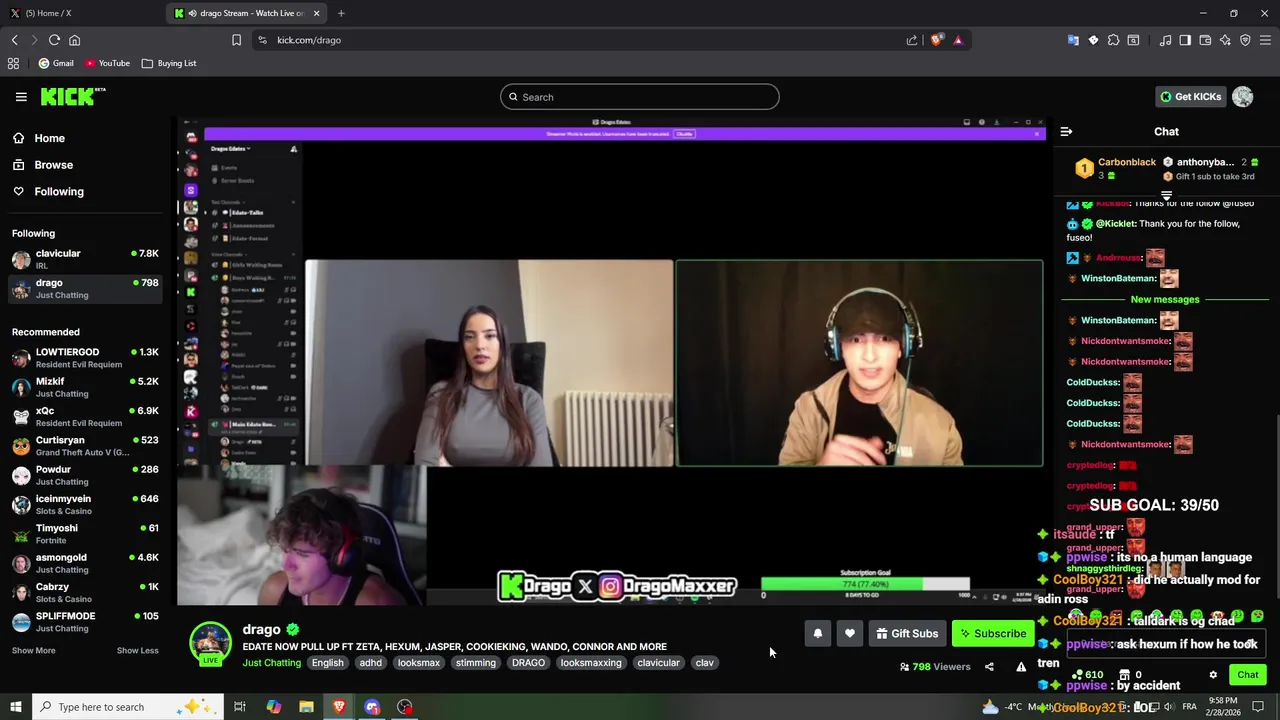Select the English language tag
The image size is (1280, 720).
click(x=327, y=662)
